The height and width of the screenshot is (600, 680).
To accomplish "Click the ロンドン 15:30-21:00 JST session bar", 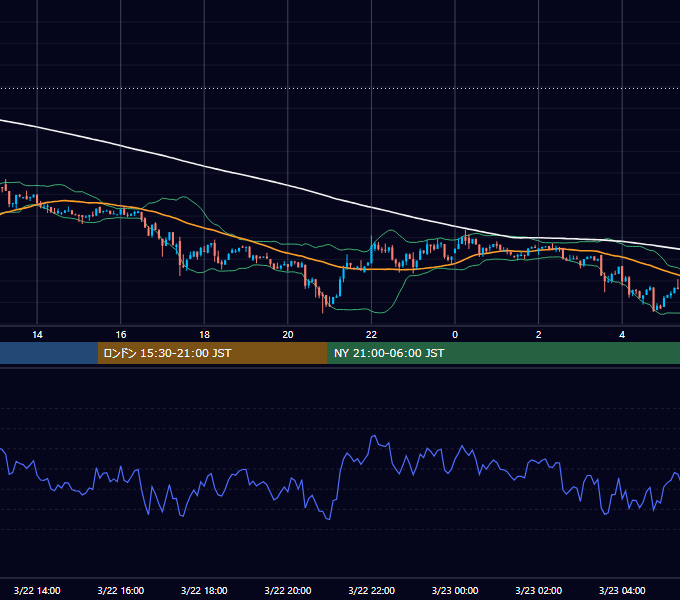I will pyautogui.click(x=212, y=353).
